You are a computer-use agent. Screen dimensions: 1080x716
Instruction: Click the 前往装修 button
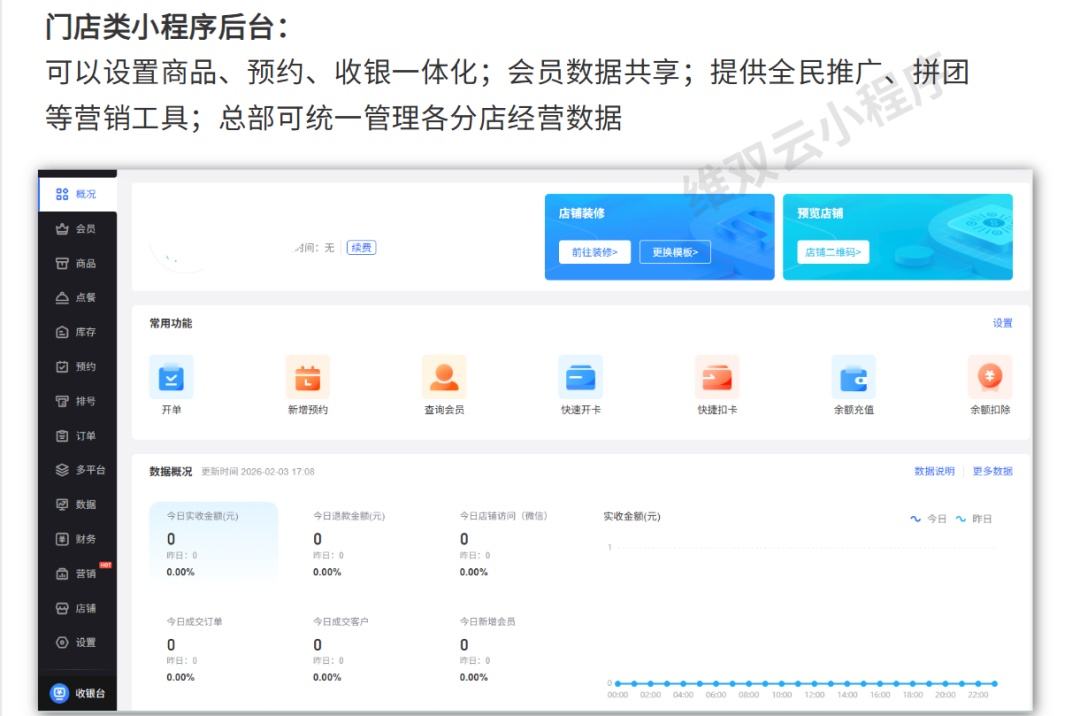coord(594,252)
